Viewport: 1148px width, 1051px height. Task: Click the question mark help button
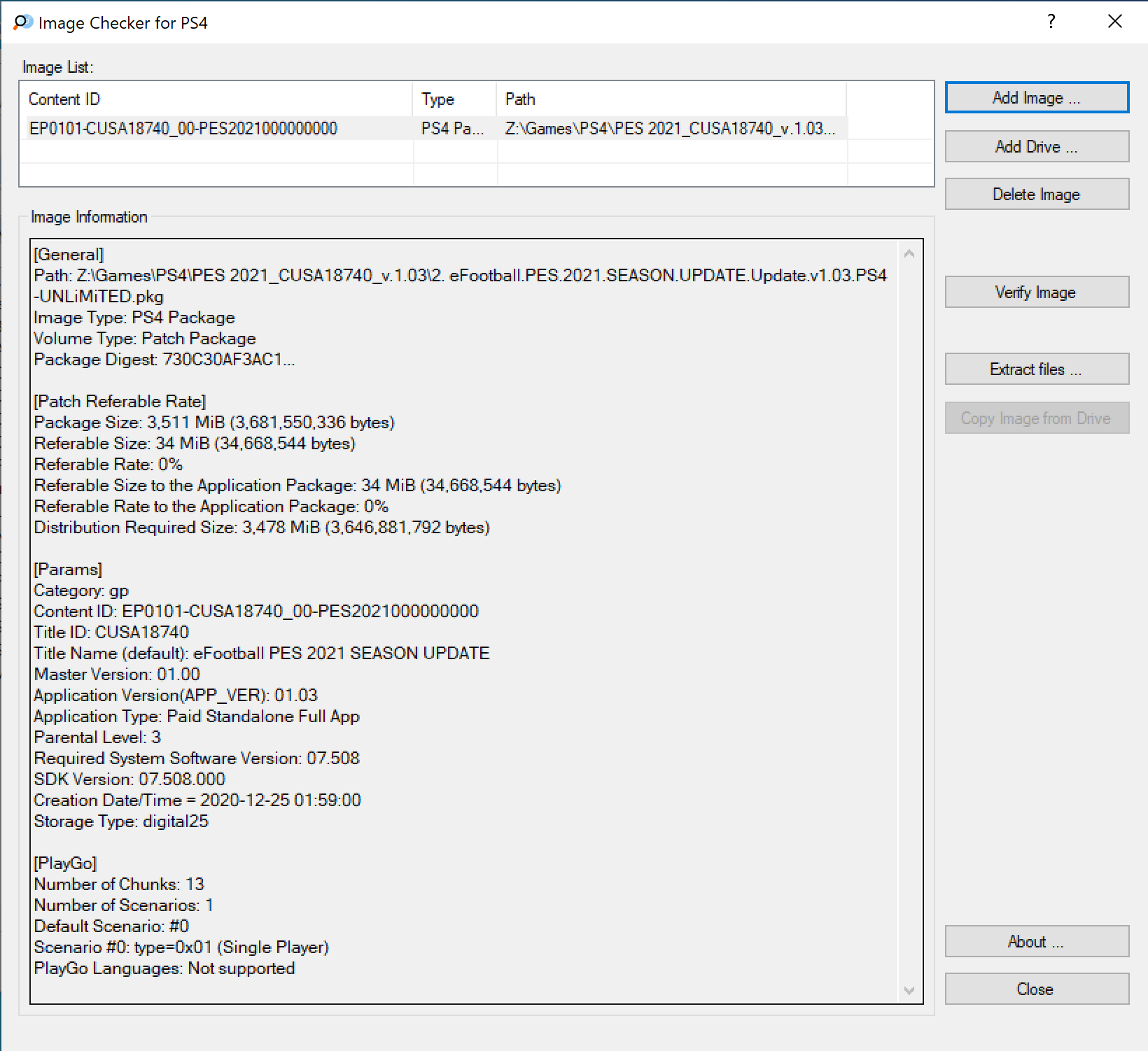click(x=1051, y=22)
